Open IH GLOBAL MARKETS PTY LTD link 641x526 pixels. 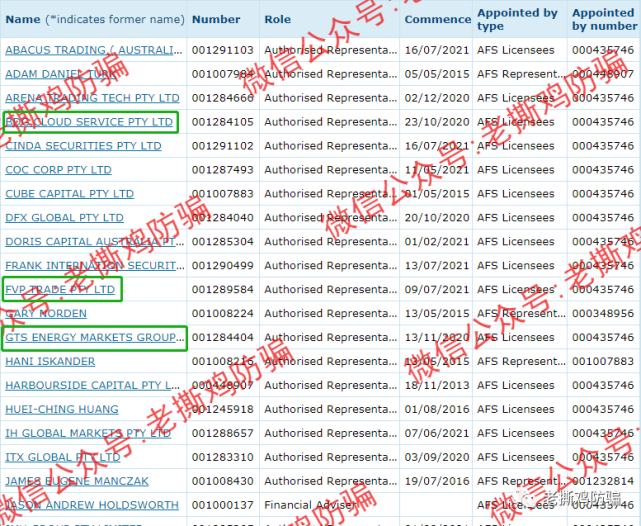(x=88, y=433)
